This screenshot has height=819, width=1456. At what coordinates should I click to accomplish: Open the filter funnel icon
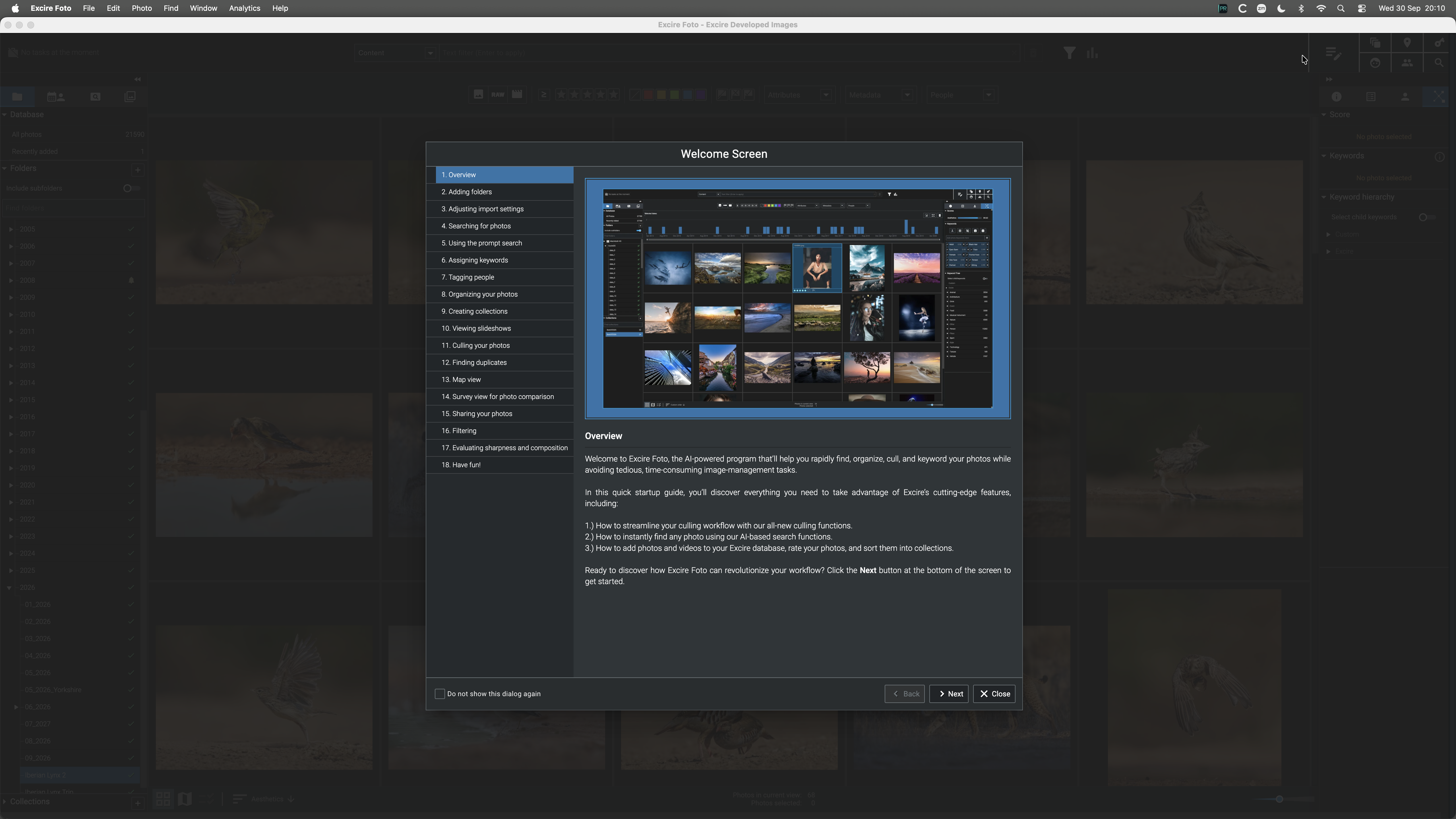(x=1069, y=53)
